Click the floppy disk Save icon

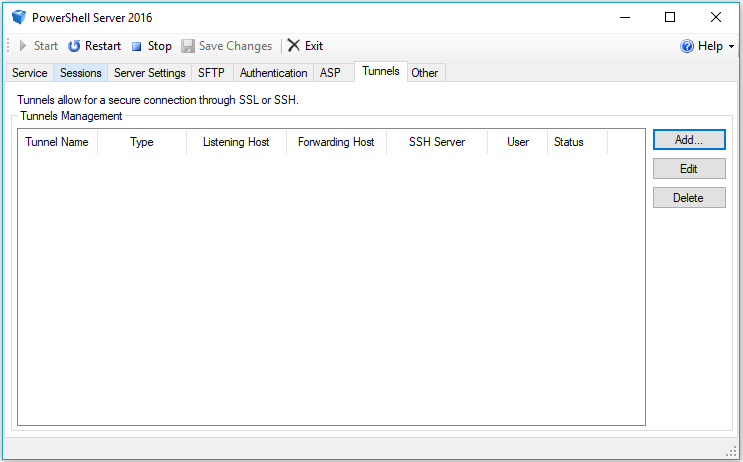[188, 46]
